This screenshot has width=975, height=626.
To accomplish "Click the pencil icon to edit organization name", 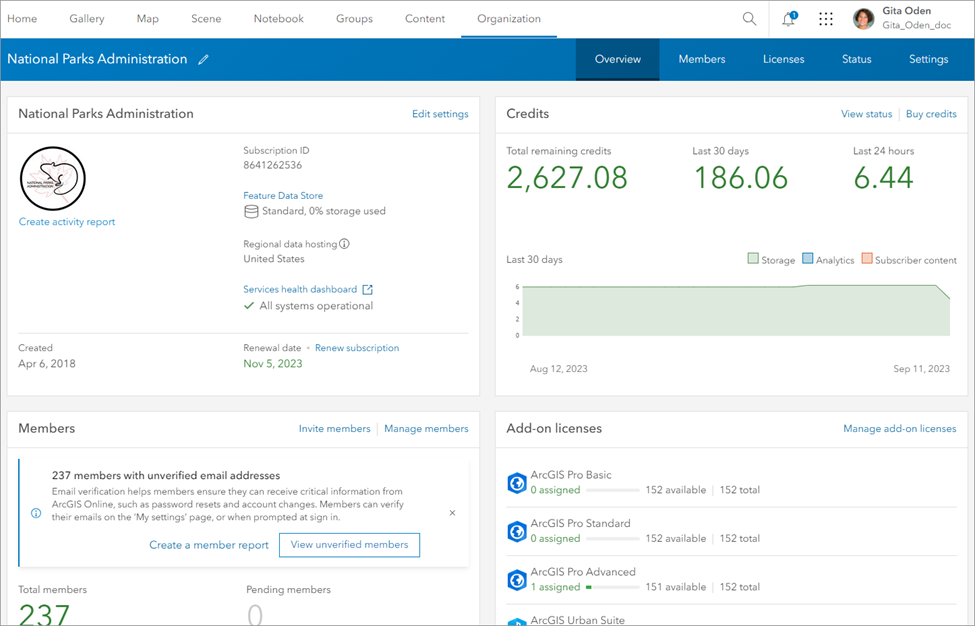I will [203, 60].
